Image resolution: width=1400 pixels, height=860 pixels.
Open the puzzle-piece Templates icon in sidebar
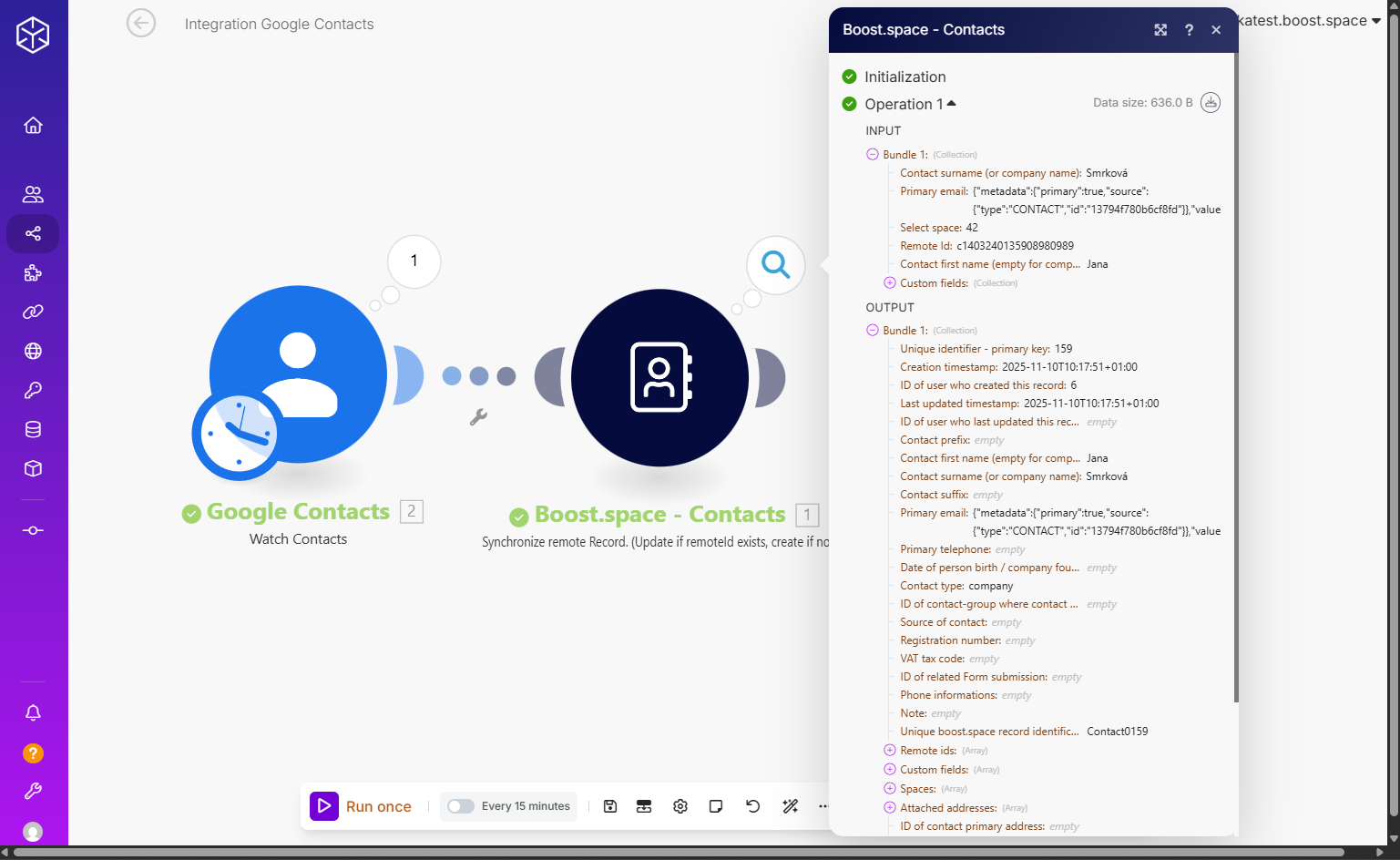pos(33,272)
